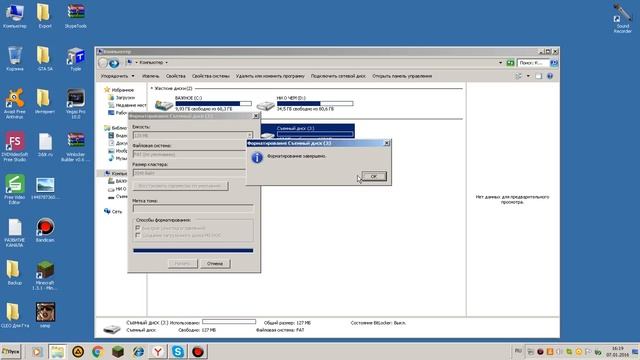Click the Корзина recycle bin desktop icon

15,59
